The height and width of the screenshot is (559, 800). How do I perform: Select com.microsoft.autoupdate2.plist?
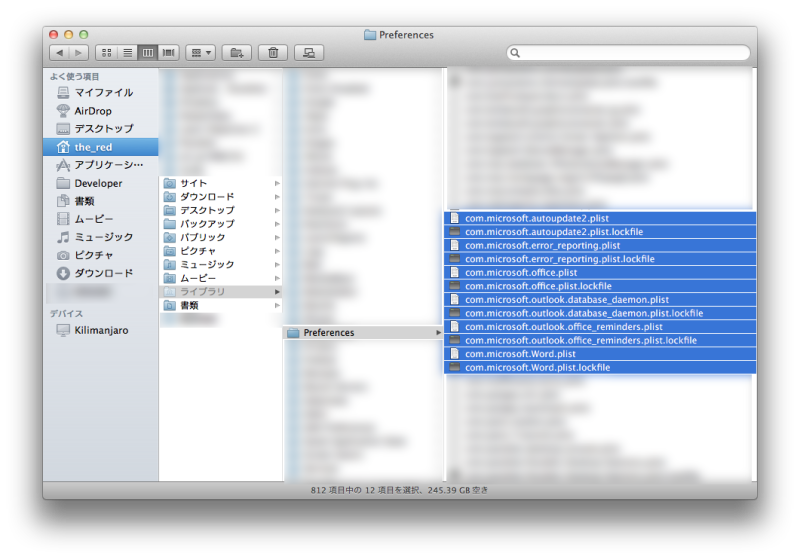(600, 218)
